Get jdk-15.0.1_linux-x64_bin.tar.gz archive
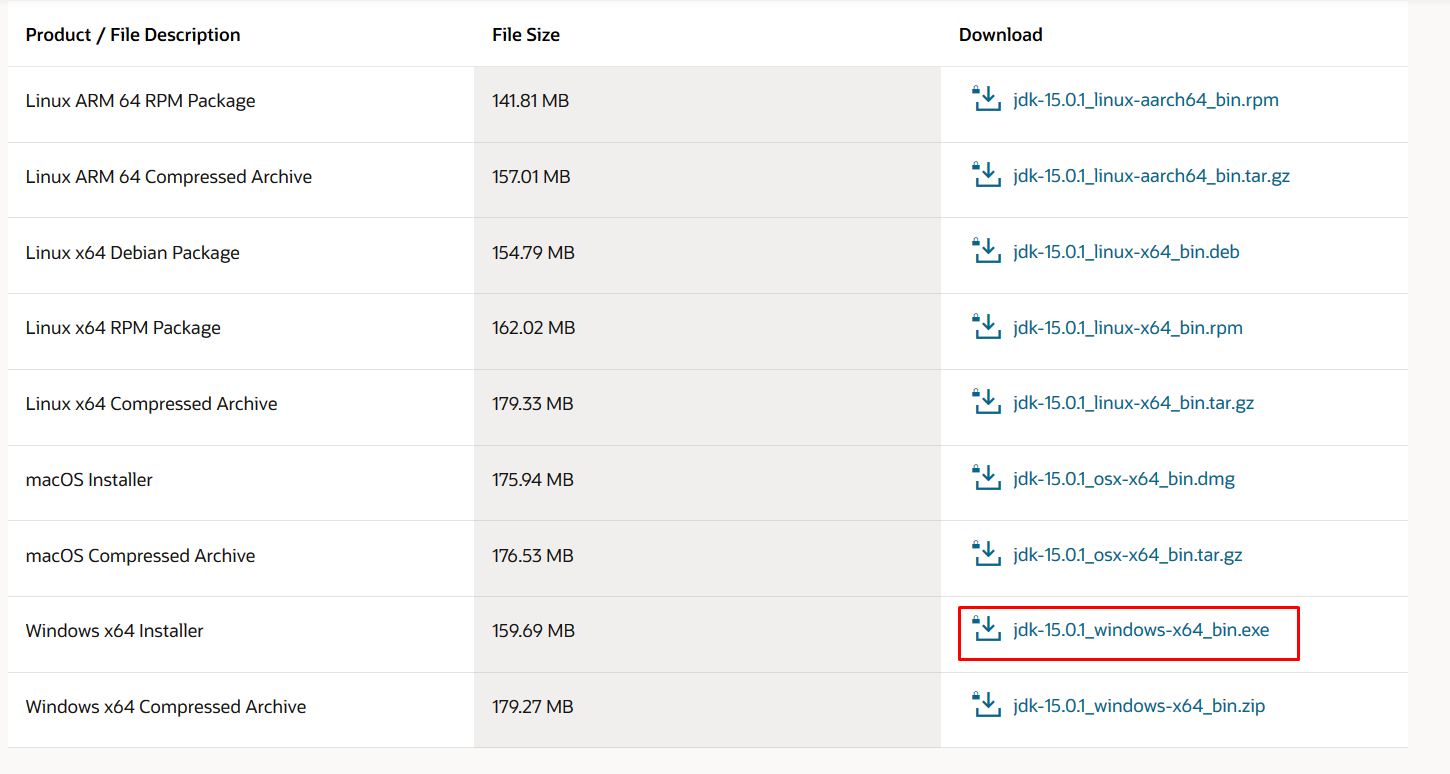 pyautogui.click(x=1133, y=403)
